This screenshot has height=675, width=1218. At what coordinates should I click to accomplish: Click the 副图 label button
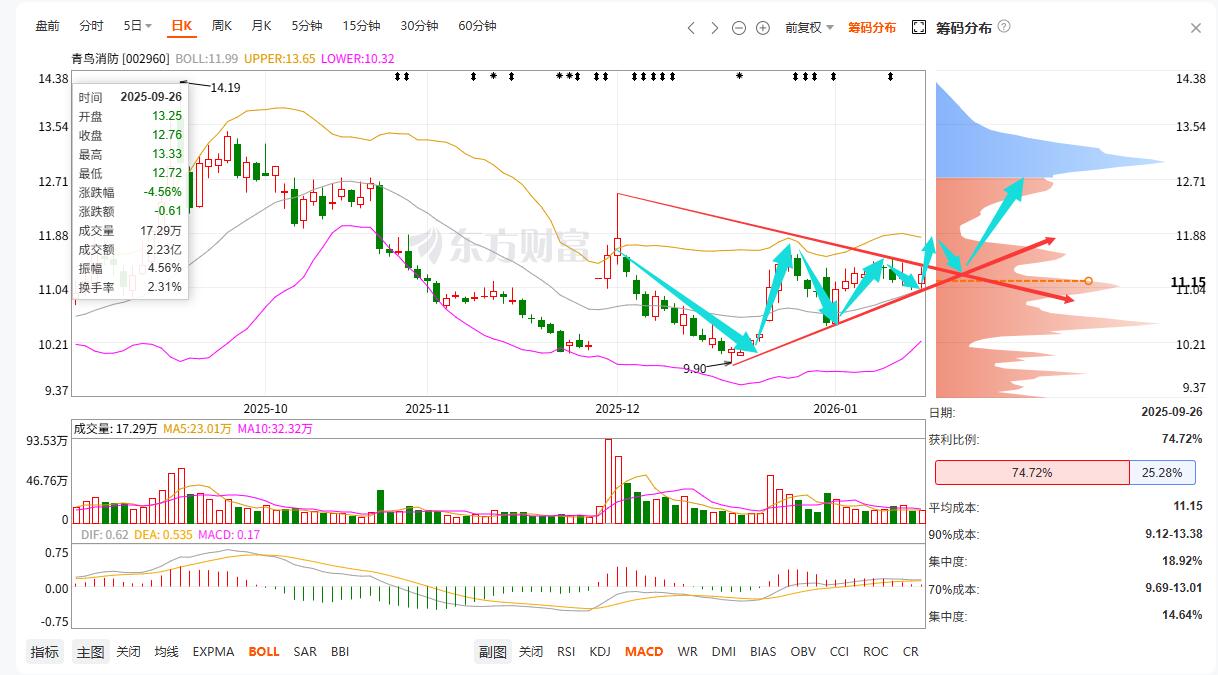coord(493,652)
